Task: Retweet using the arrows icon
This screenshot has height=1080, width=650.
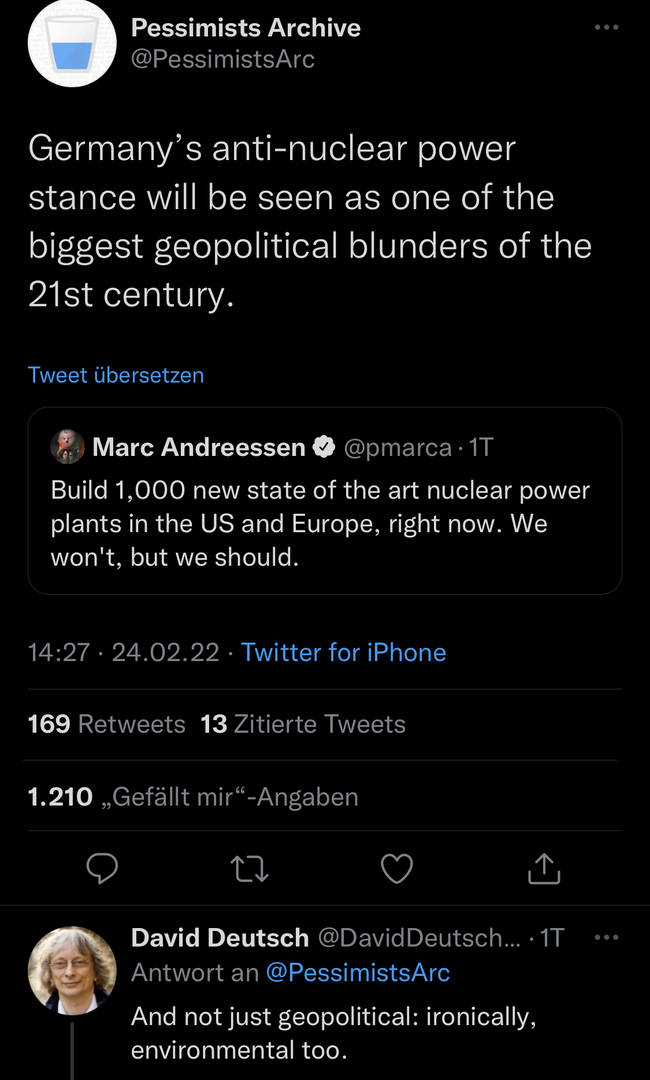Action: (x=251, y=868)
